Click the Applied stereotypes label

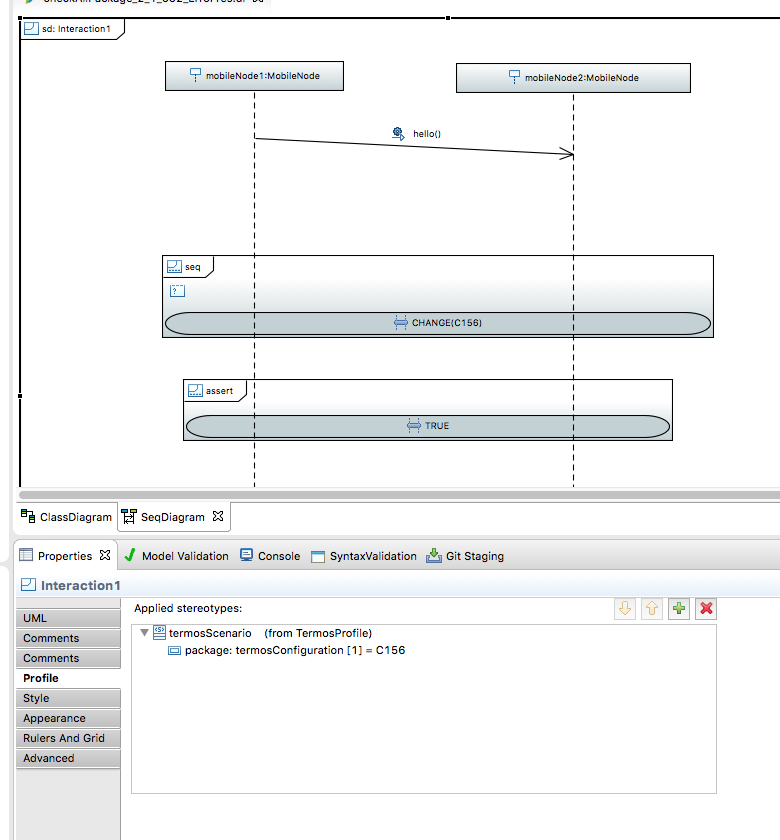(188, 609)
